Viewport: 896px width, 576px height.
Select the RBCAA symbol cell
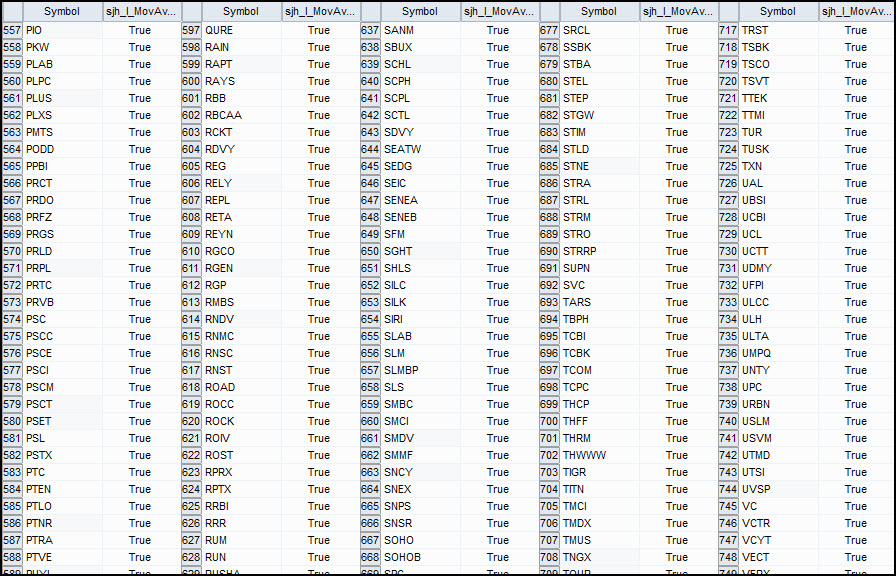tap(241, 115)
